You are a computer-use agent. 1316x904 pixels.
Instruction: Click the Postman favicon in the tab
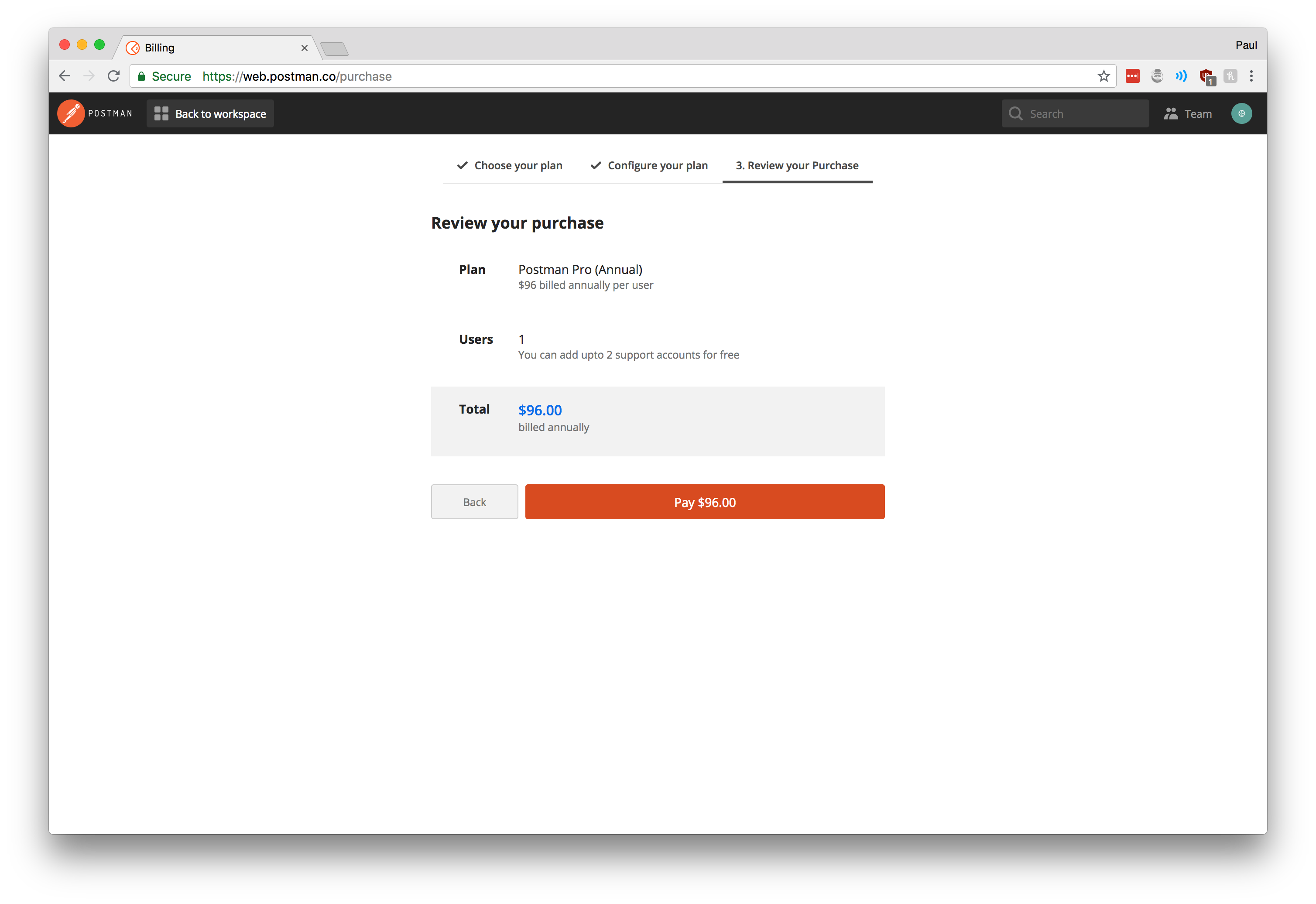point(133,48)
